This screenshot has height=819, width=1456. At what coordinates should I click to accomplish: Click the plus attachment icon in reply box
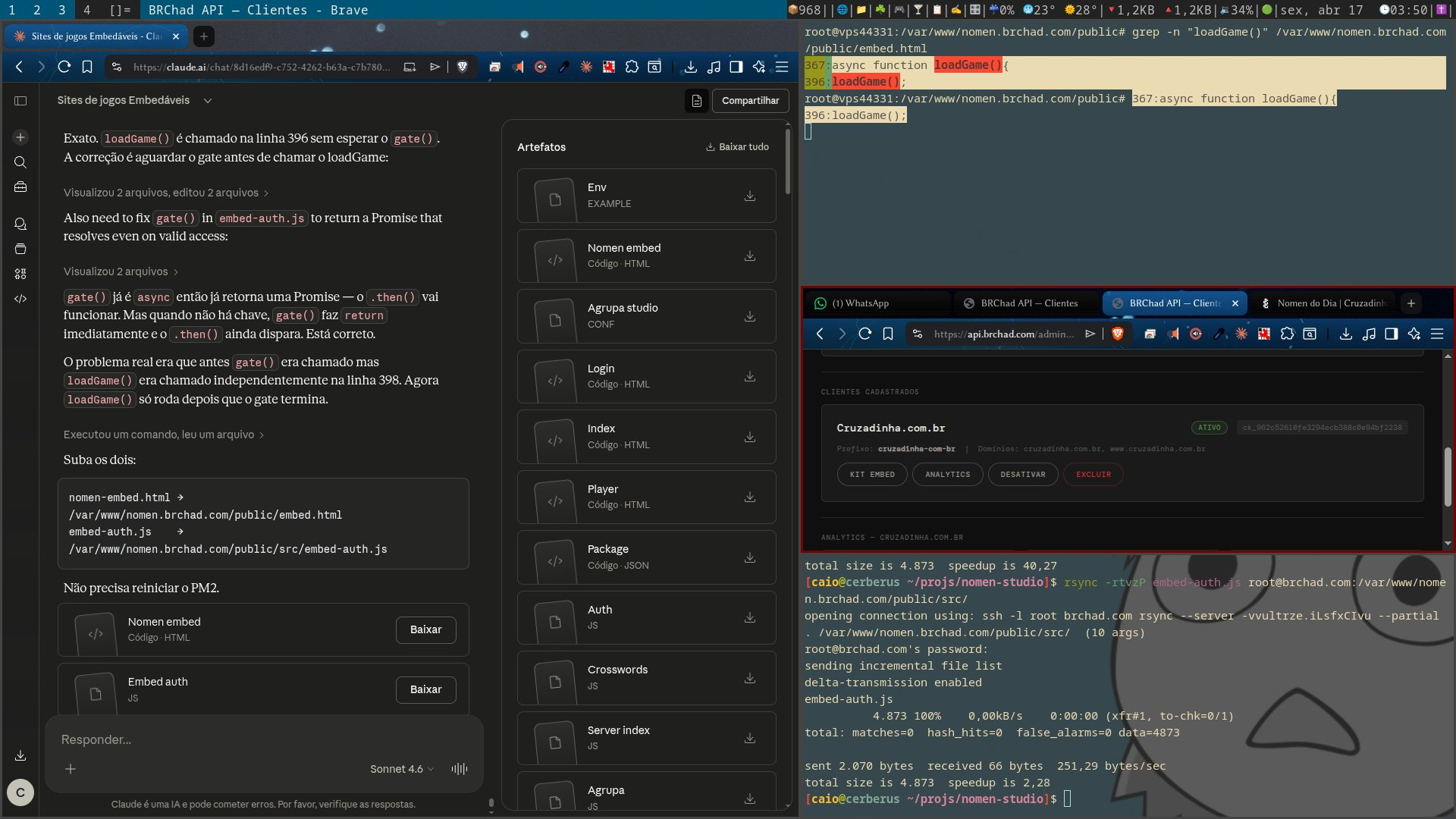[x=71, y=769]
